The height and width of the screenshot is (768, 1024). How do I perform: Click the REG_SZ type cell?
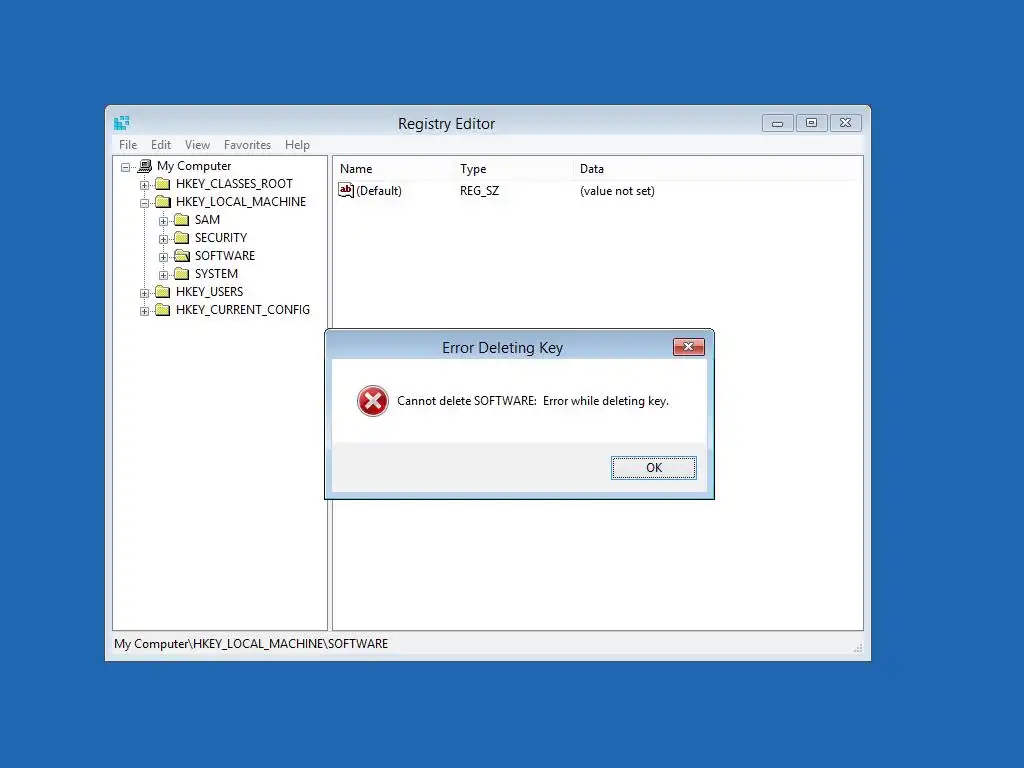click(479, 191)
